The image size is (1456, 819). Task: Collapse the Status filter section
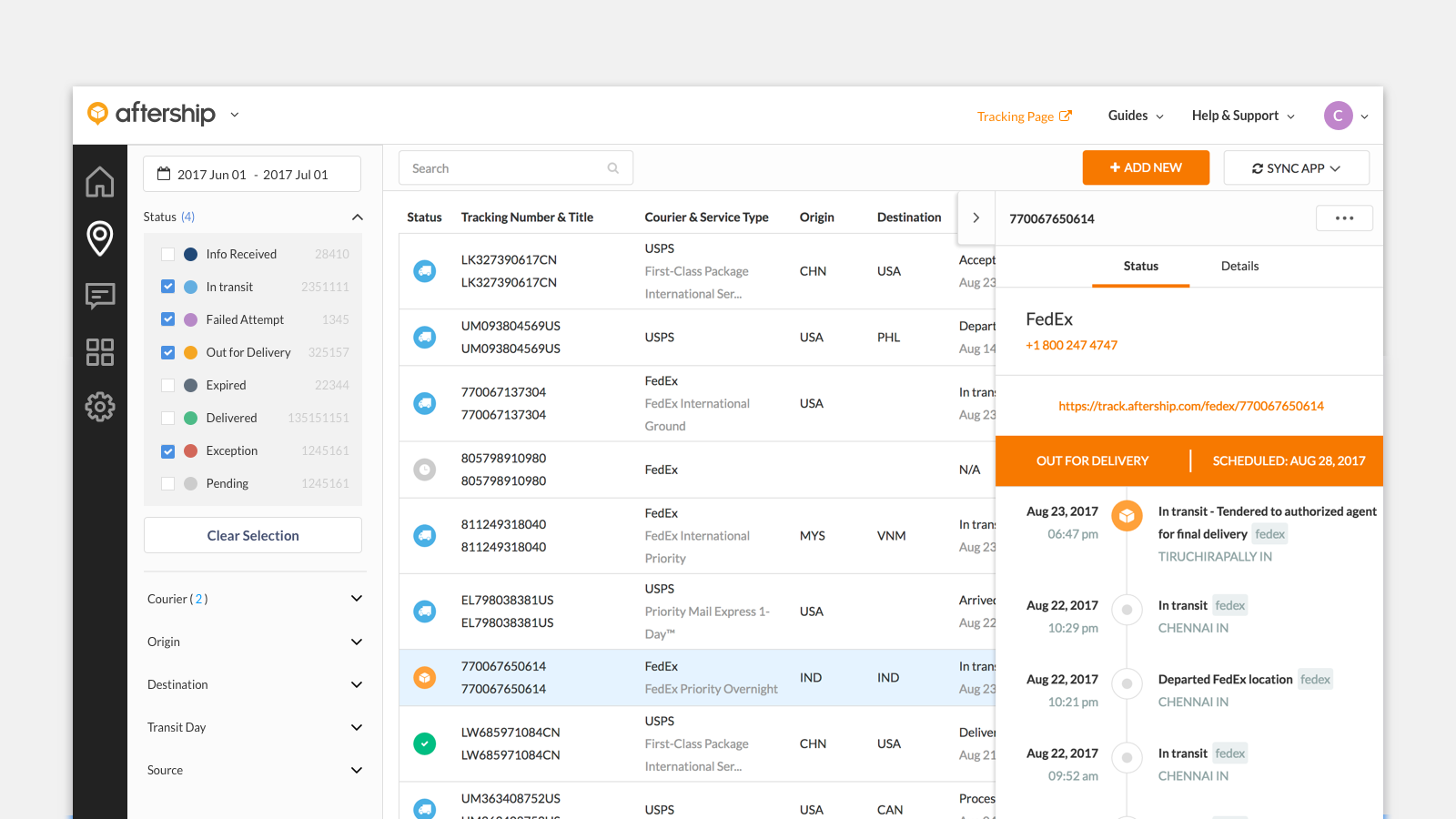click(x=358, y=217)
